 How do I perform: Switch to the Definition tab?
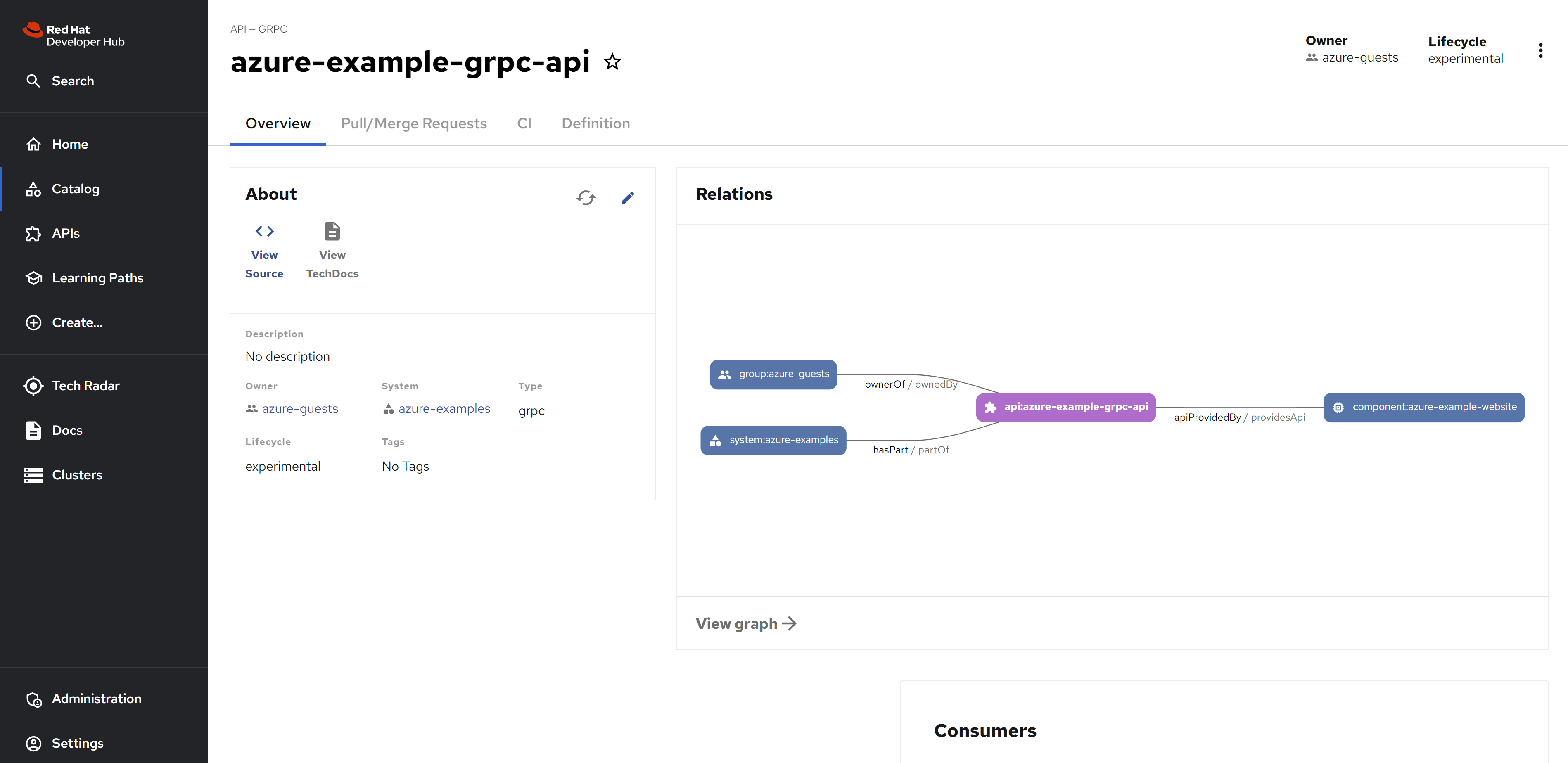pos(595,123)
